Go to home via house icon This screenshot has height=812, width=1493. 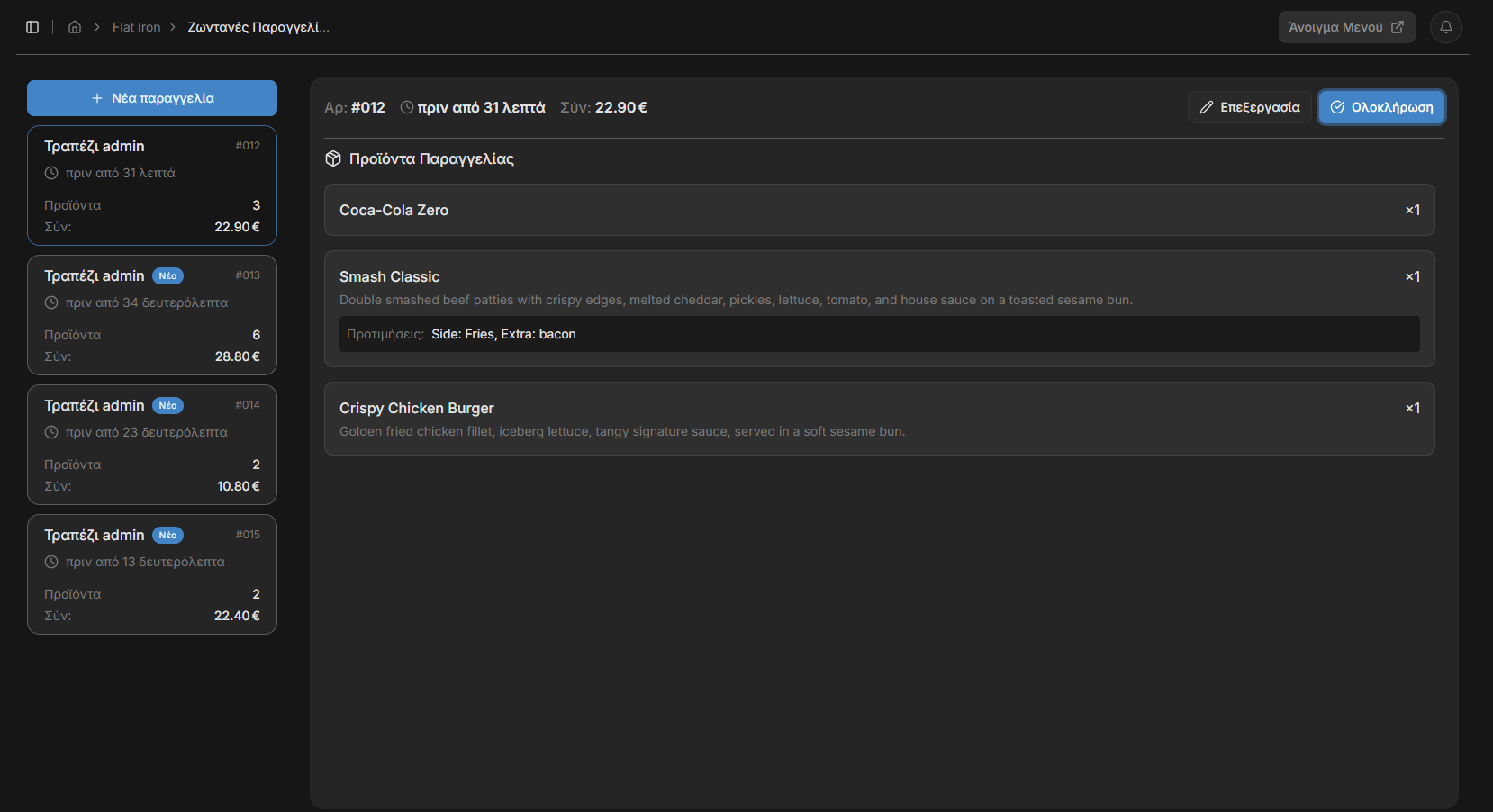pyautogui.click(x=75, y=27)
